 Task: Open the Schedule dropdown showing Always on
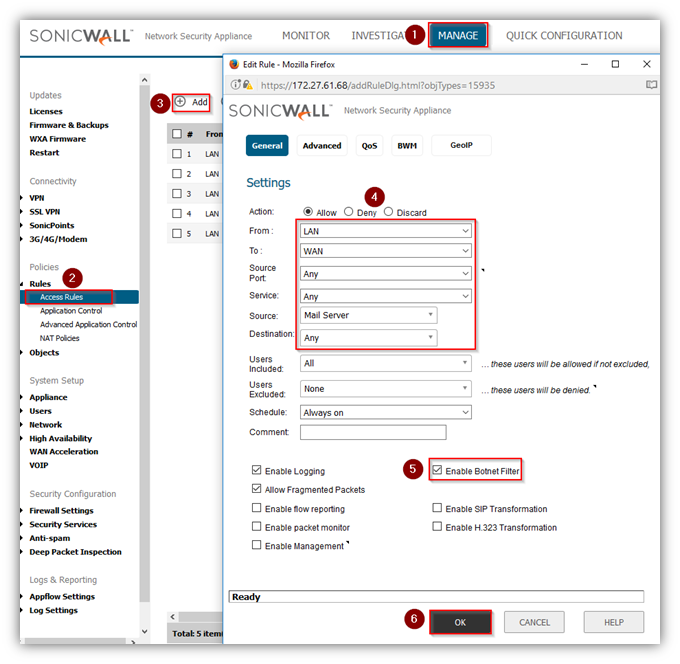386,412
